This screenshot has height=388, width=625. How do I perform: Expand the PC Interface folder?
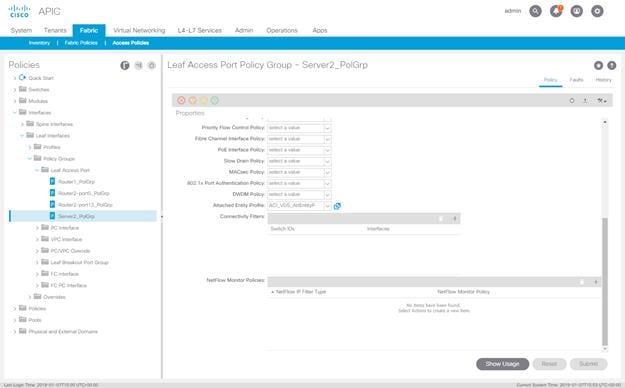click(x=37, y=228)
